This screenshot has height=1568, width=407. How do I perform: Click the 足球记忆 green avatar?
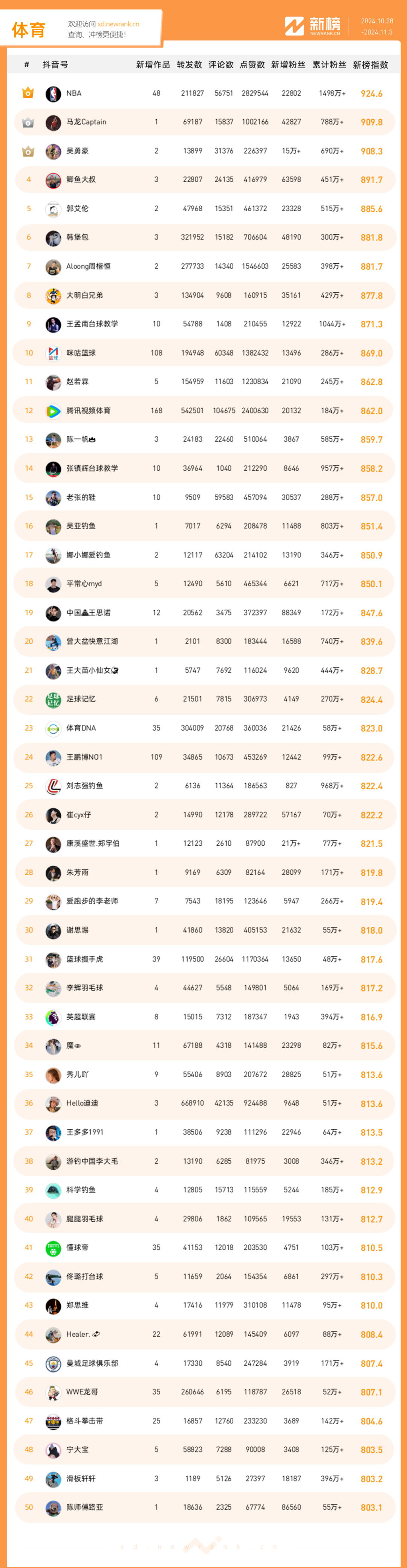pyautogui.click(x=53, y=699)
